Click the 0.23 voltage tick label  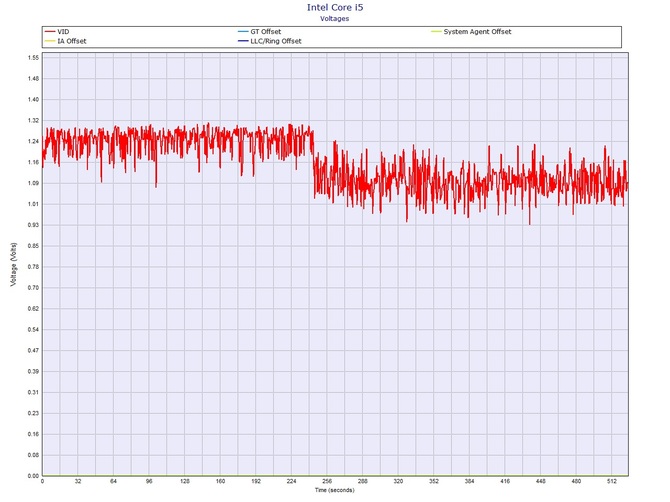pos(33,413)
